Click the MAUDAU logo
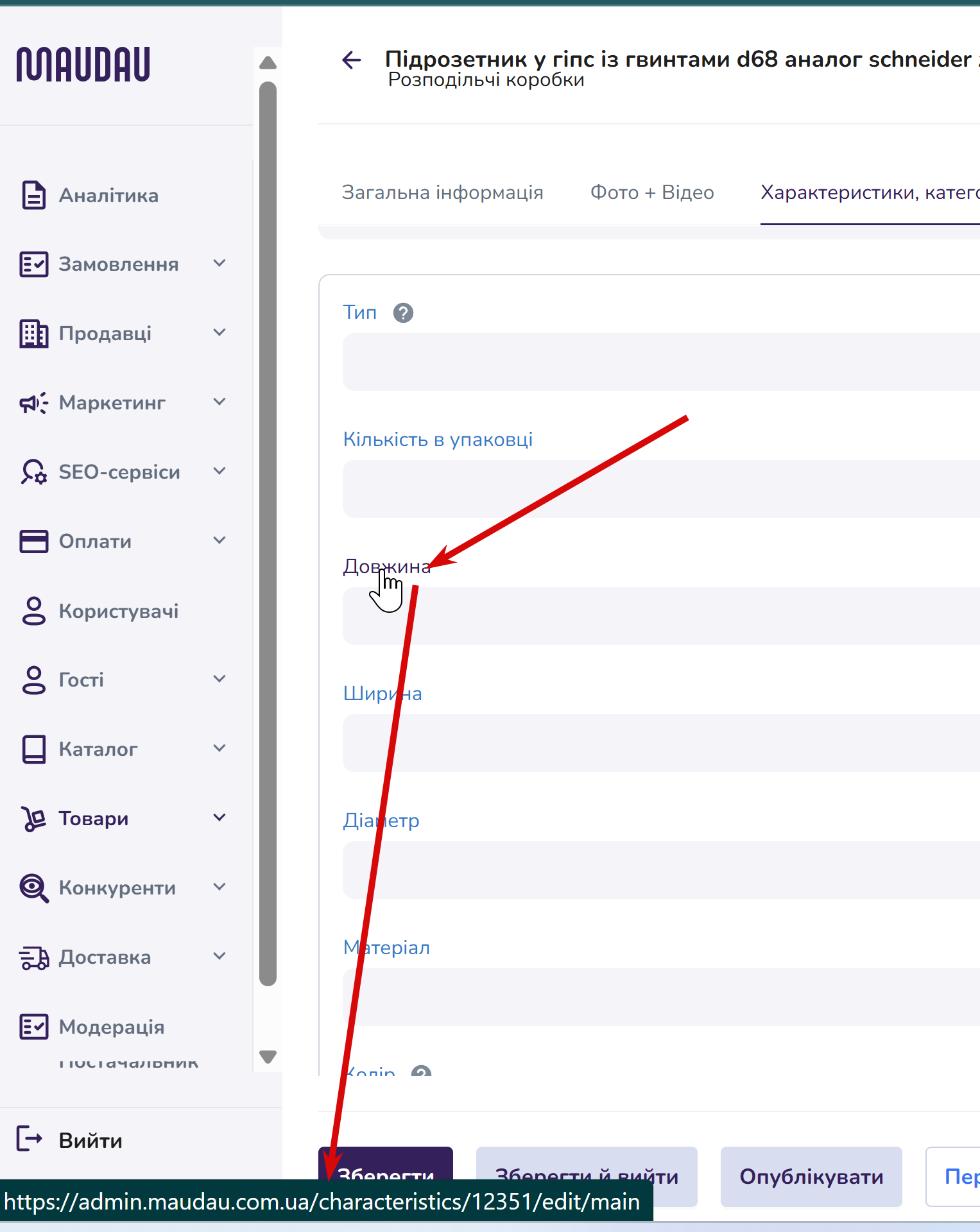The image size is (980, 1232). [83, 64]
